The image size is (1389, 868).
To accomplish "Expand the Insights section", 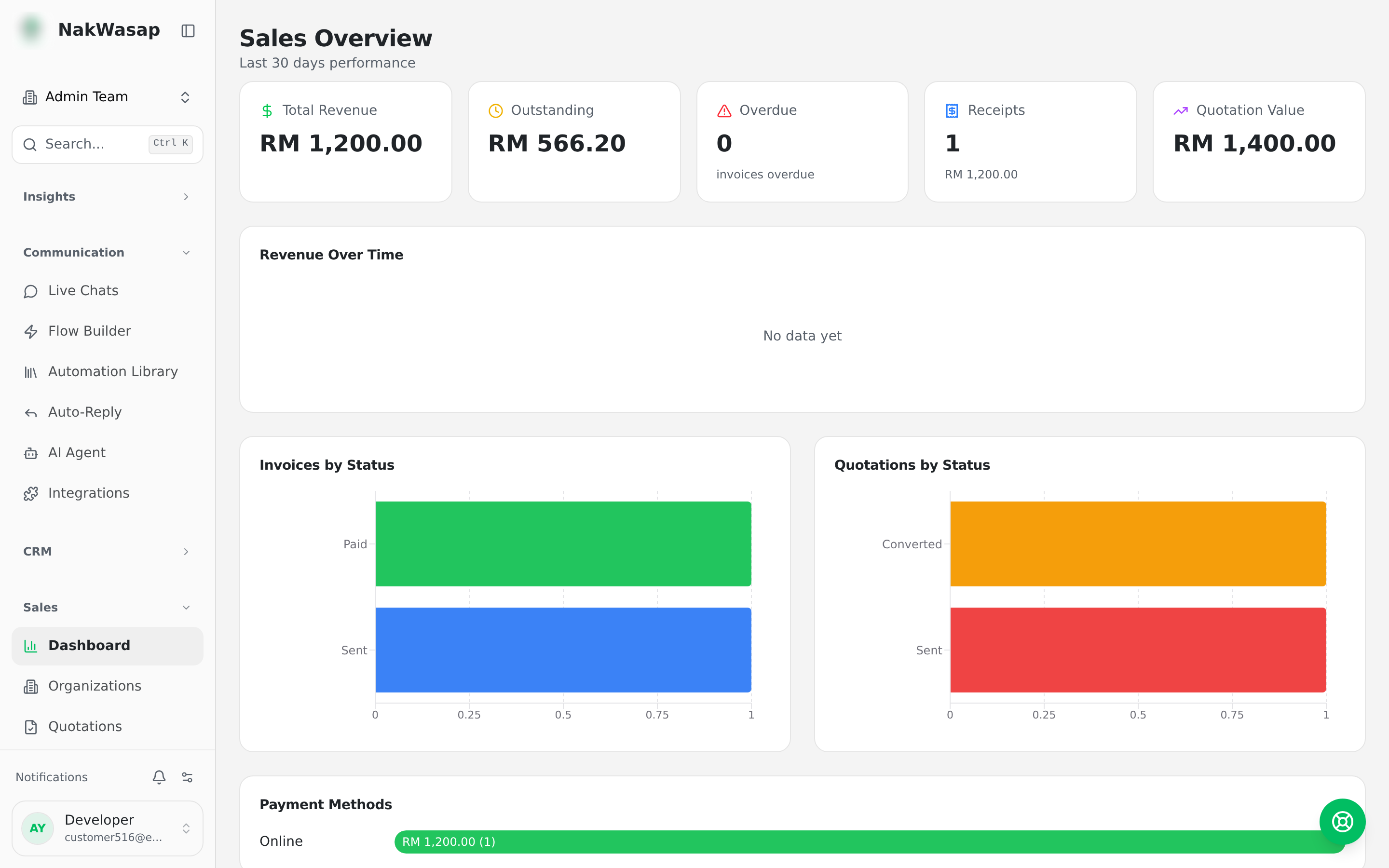I will pyautogui.click(x=108, y=197).
